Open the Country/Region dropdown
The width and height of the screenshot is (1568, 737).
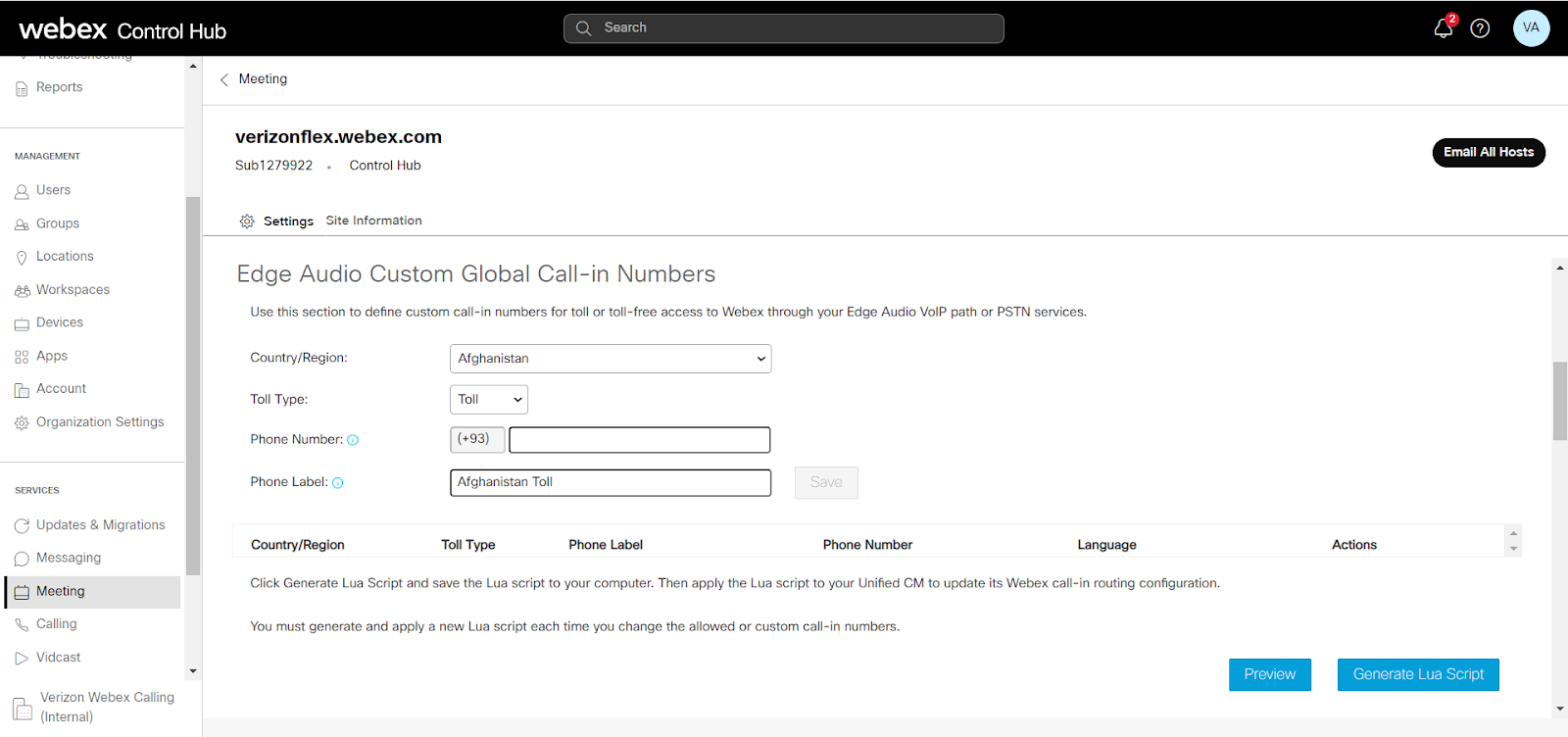point(611,359)
